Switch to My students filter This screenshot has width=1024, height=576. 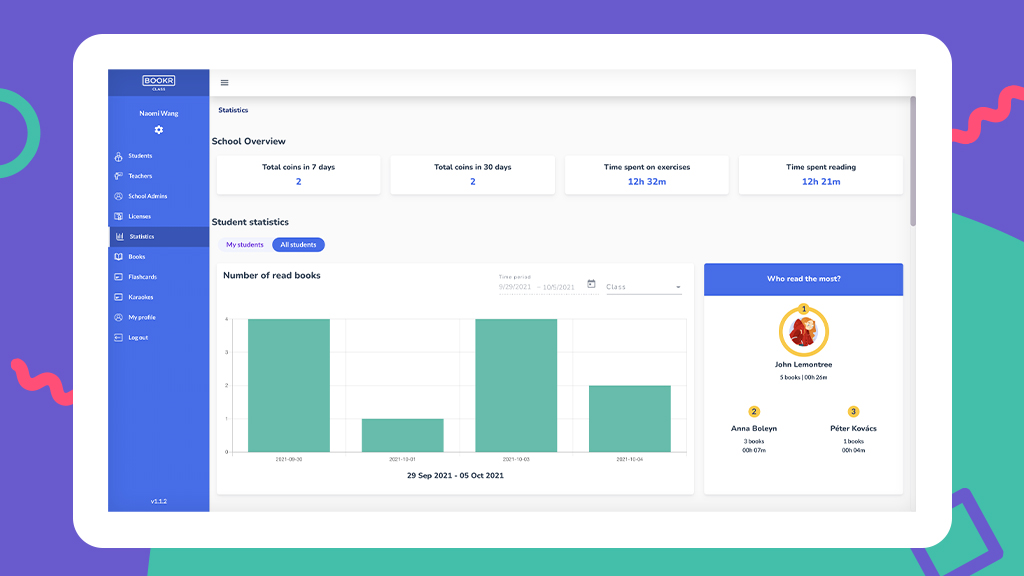(x=245, y=245)
